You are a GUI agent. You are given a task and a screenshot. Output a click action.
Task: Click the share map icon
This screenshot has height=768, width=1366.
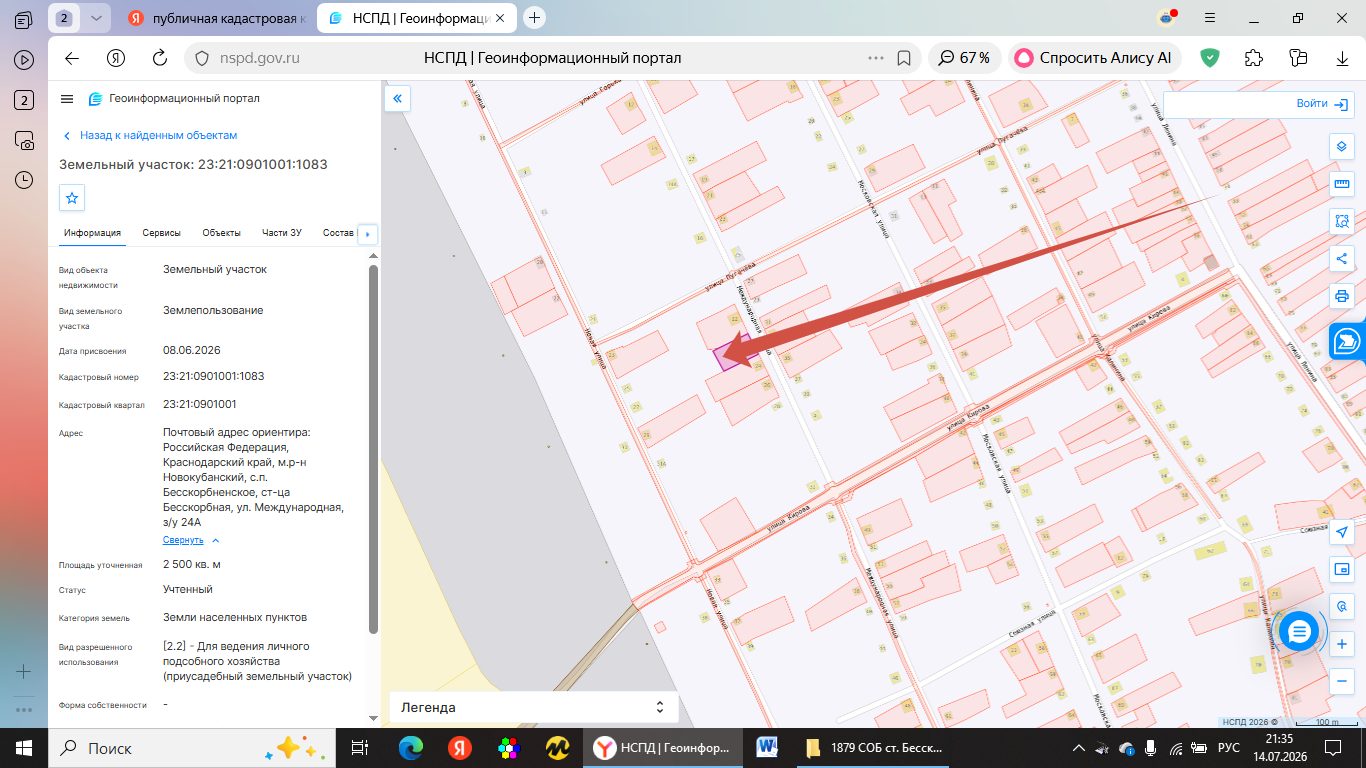point(1342,259)
